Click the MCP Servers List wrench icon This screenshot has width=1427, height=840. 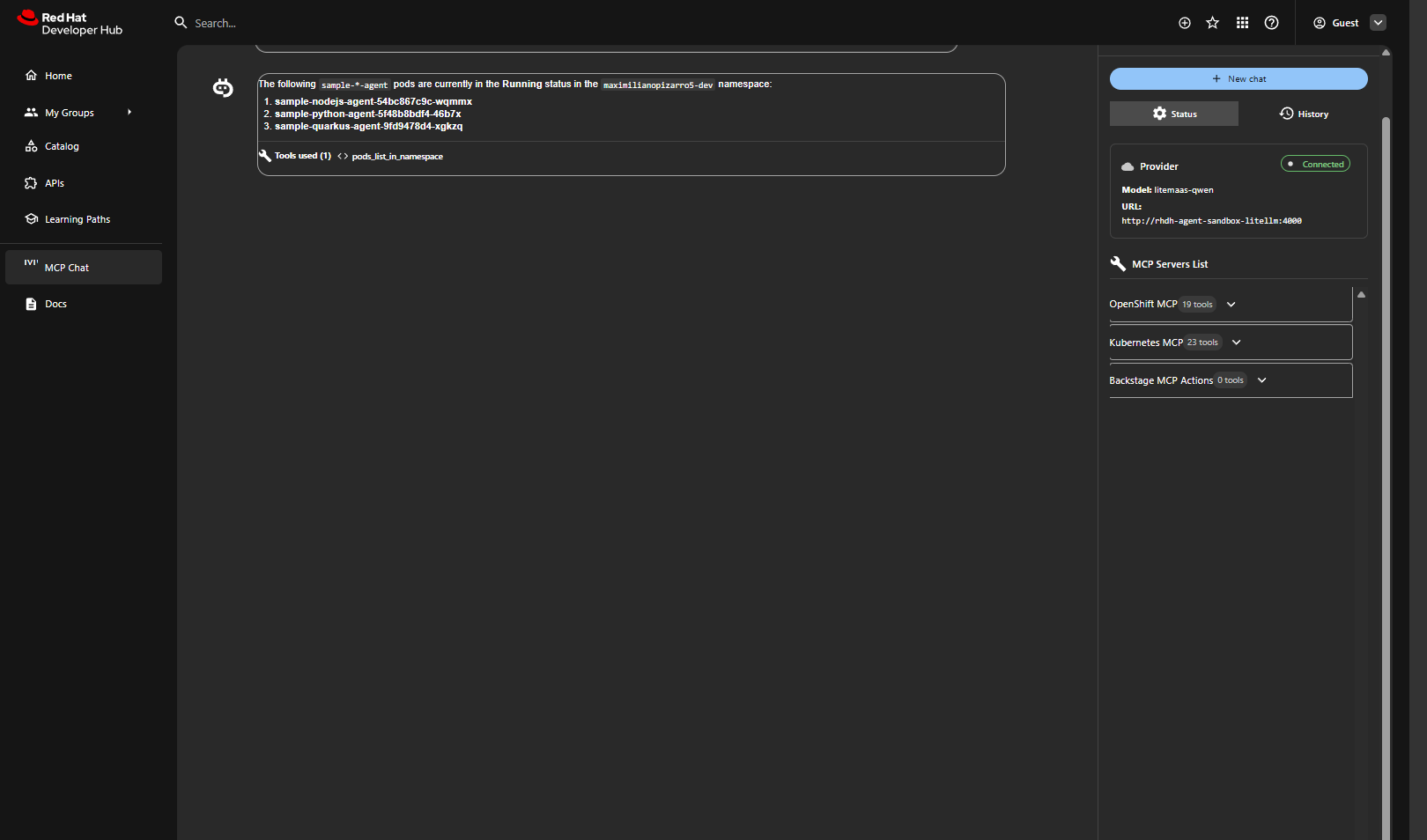point(1118,263)
